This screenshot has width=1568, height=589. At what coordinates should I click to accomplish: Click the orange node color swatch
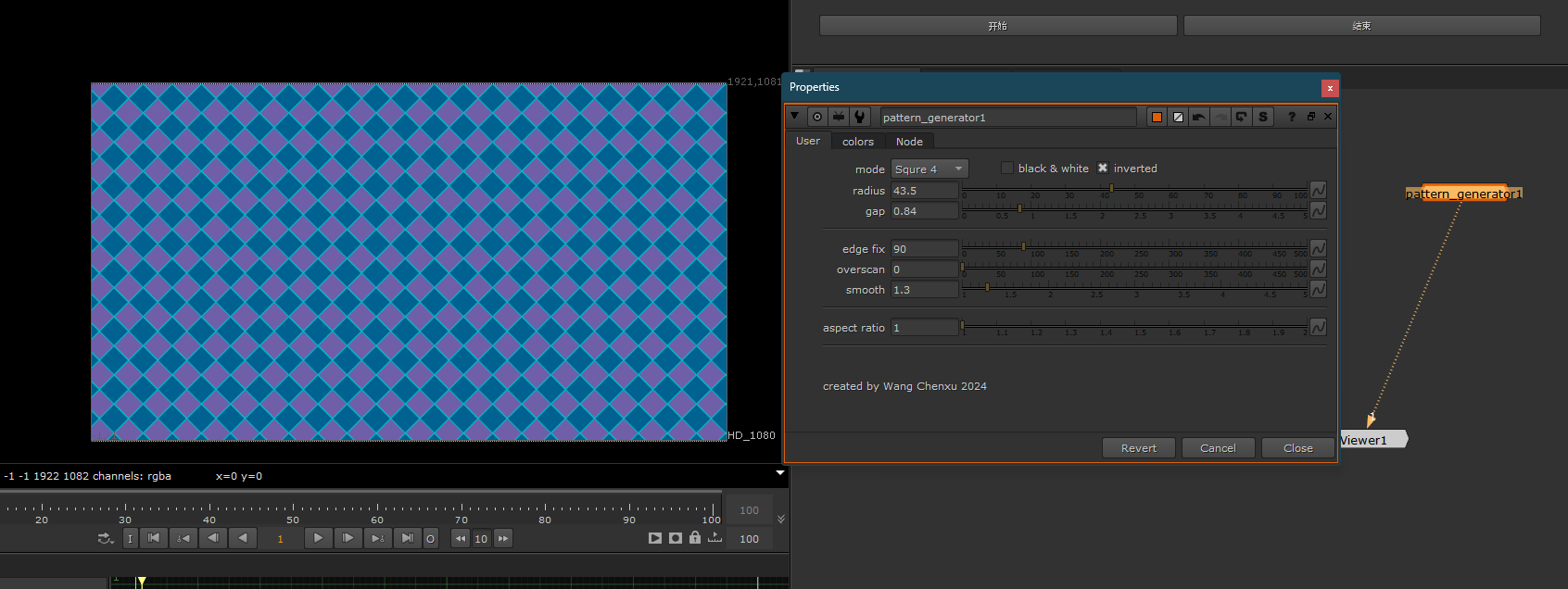point(1157,117)
